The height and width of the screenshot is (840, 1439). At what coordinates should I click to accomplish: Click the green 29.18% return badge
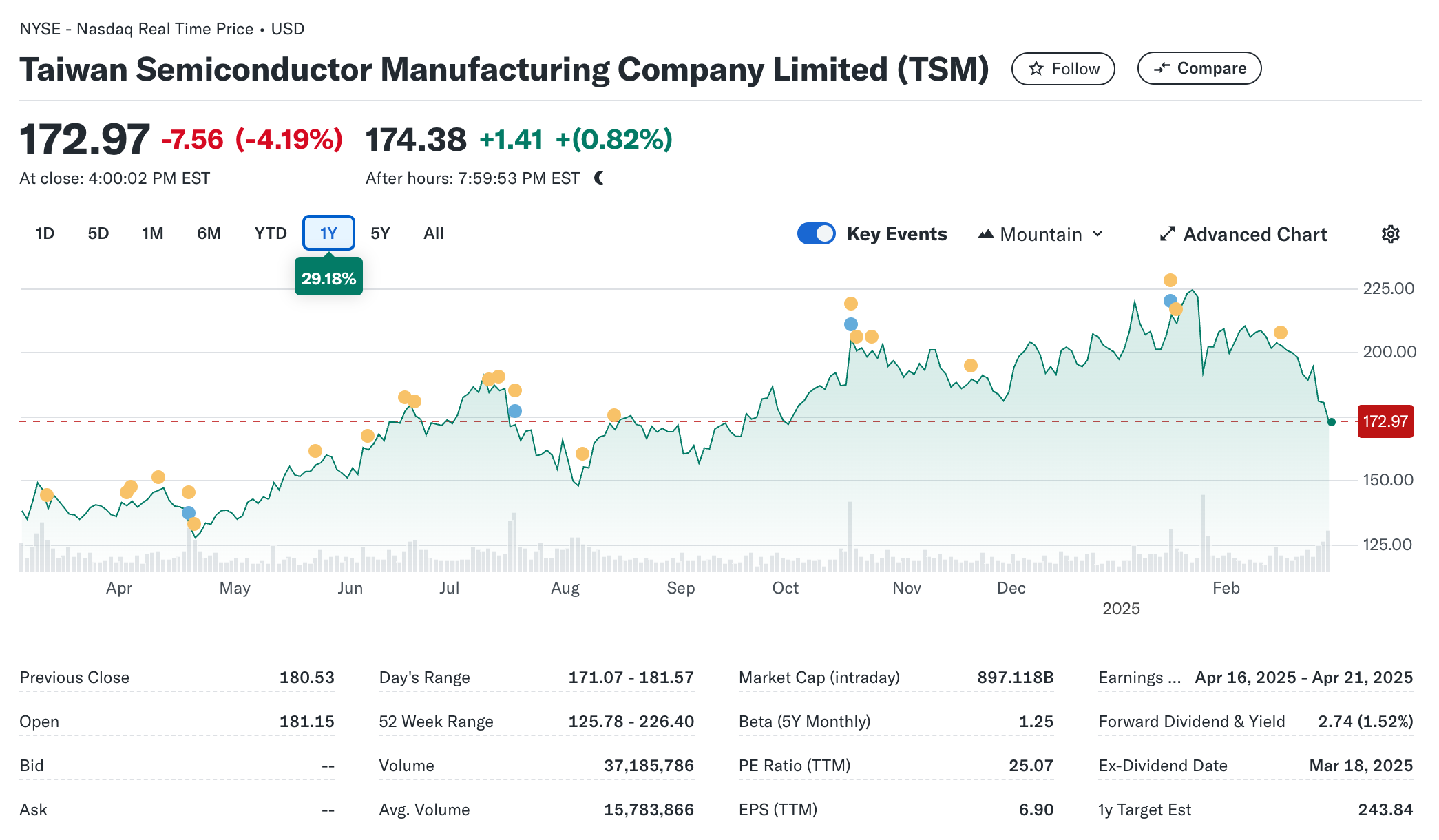click(x=328, y=278)
